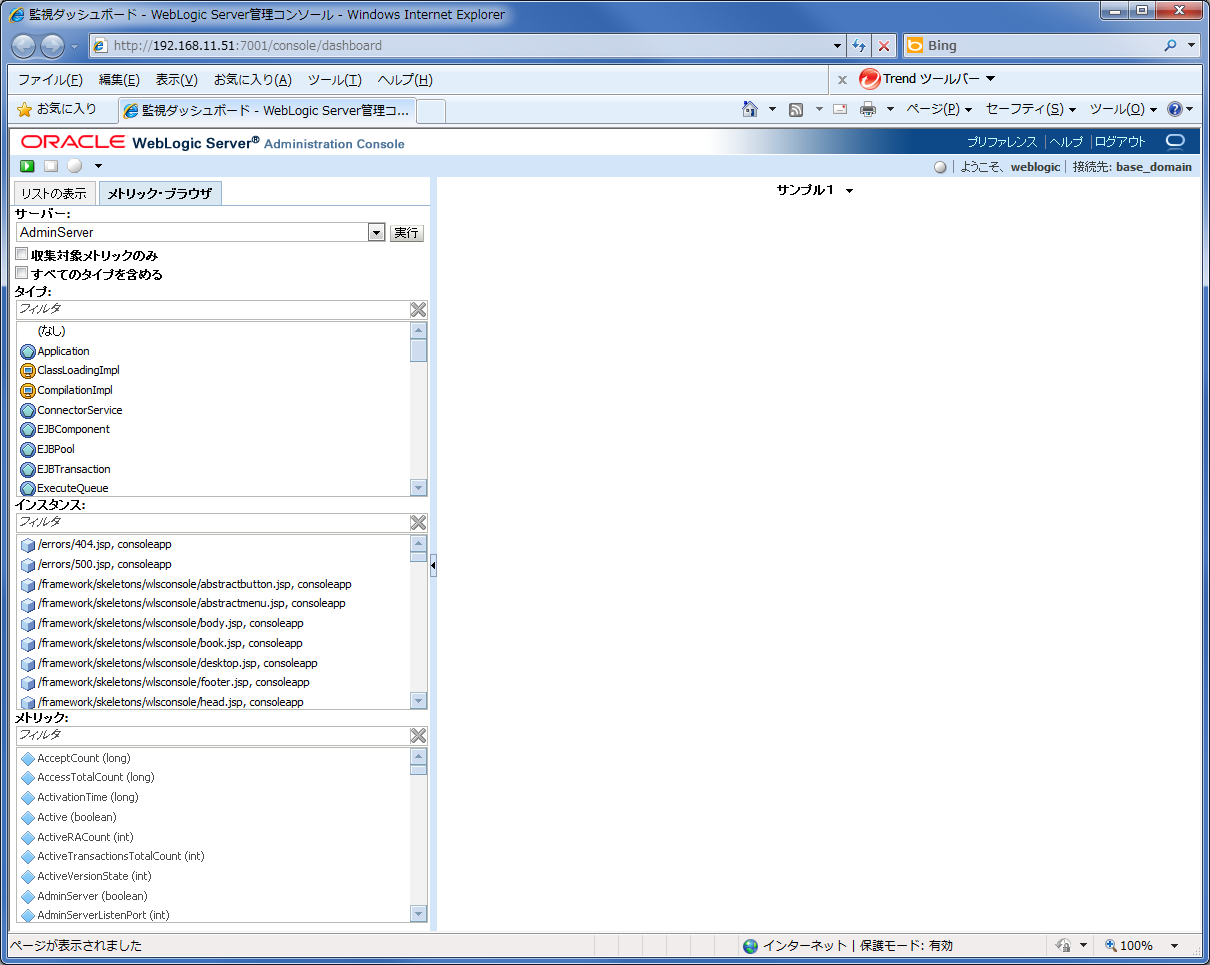
Task: Click the Internet Explorer forward arrow
Action: tap(52, 46)
